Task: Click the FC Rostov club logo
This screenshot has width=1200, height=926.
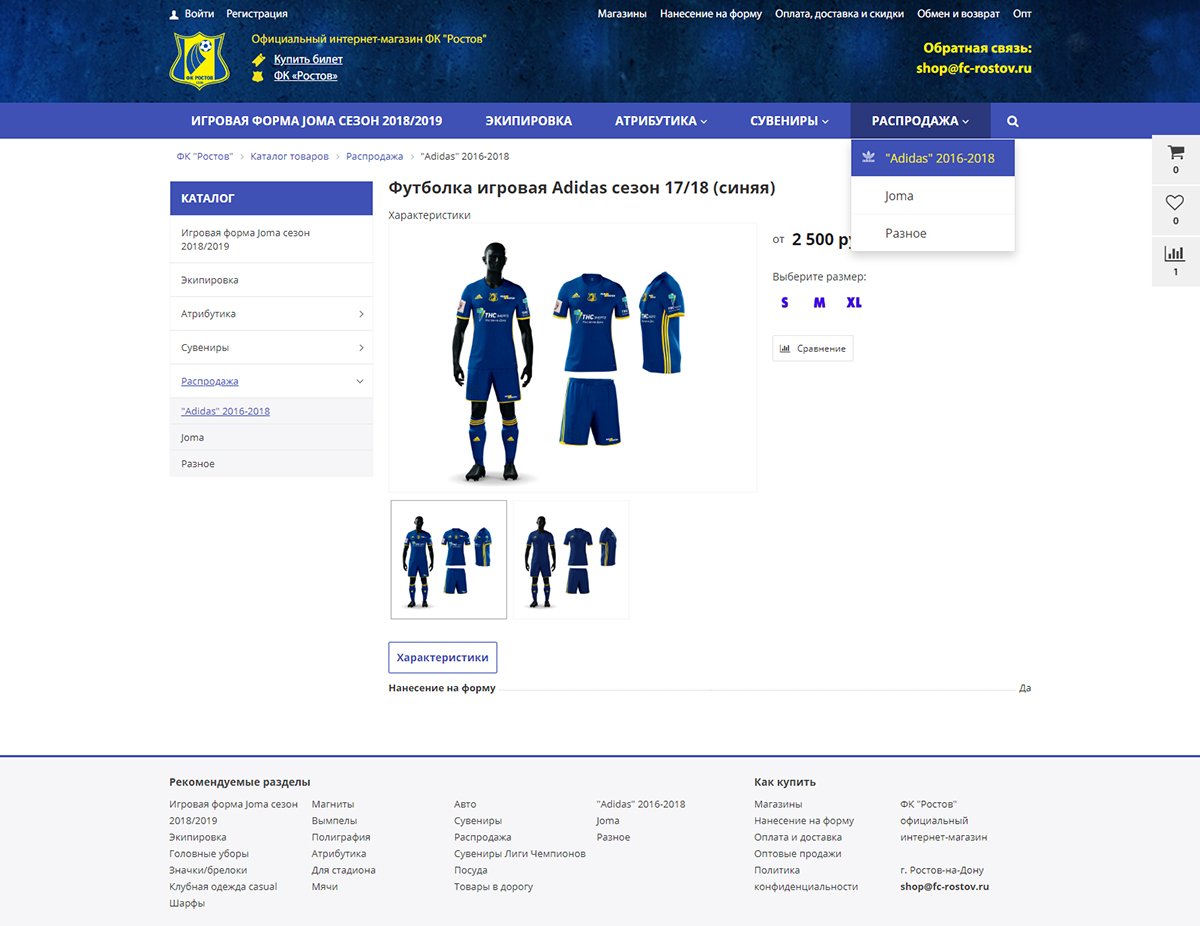Action: point(200,59)
